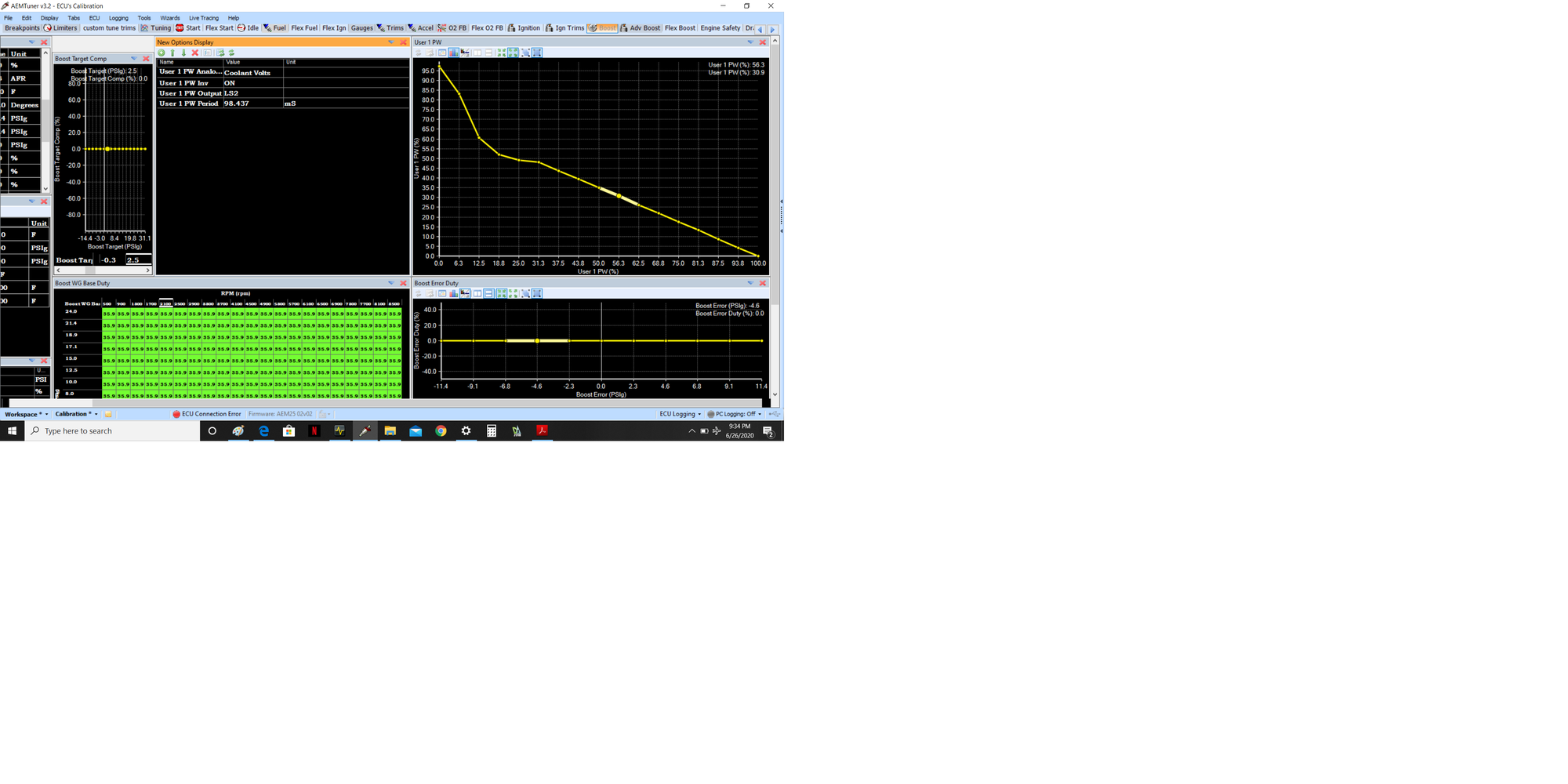The image size is (1568, 784).
Task: Open the Calculator from the Windows taskbar
Action: point(492,431)
